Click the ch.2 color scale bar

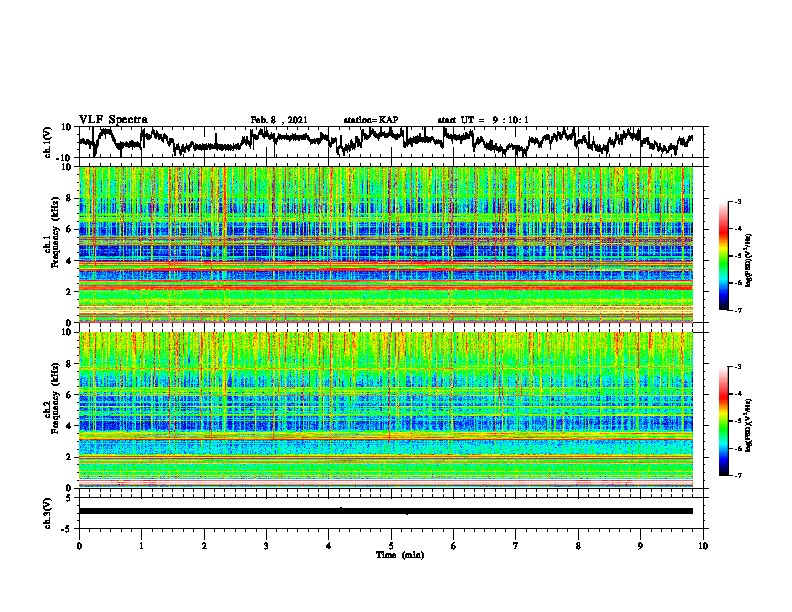[724, 421]
